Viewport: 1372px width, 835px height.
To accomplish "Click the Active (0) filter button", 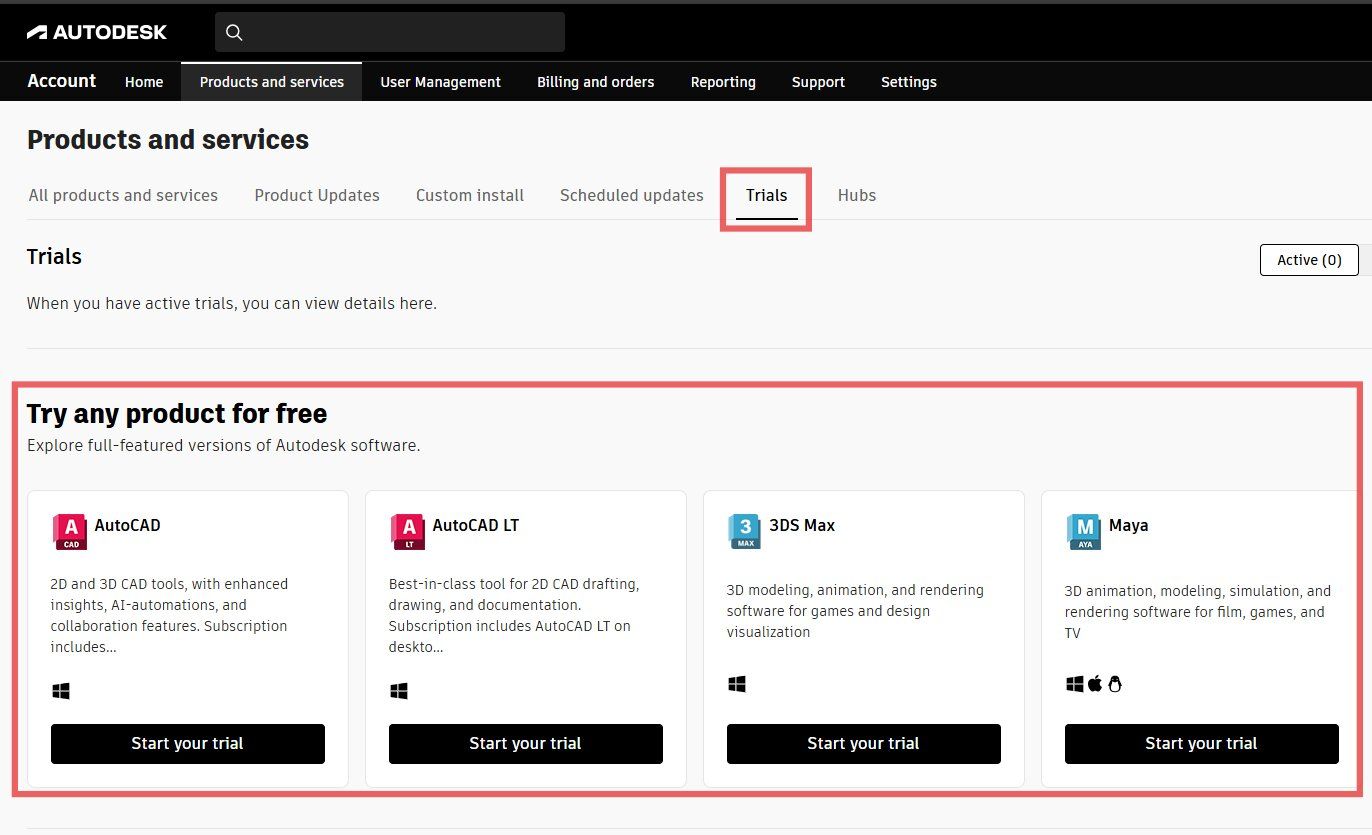I will point(1309,260).
